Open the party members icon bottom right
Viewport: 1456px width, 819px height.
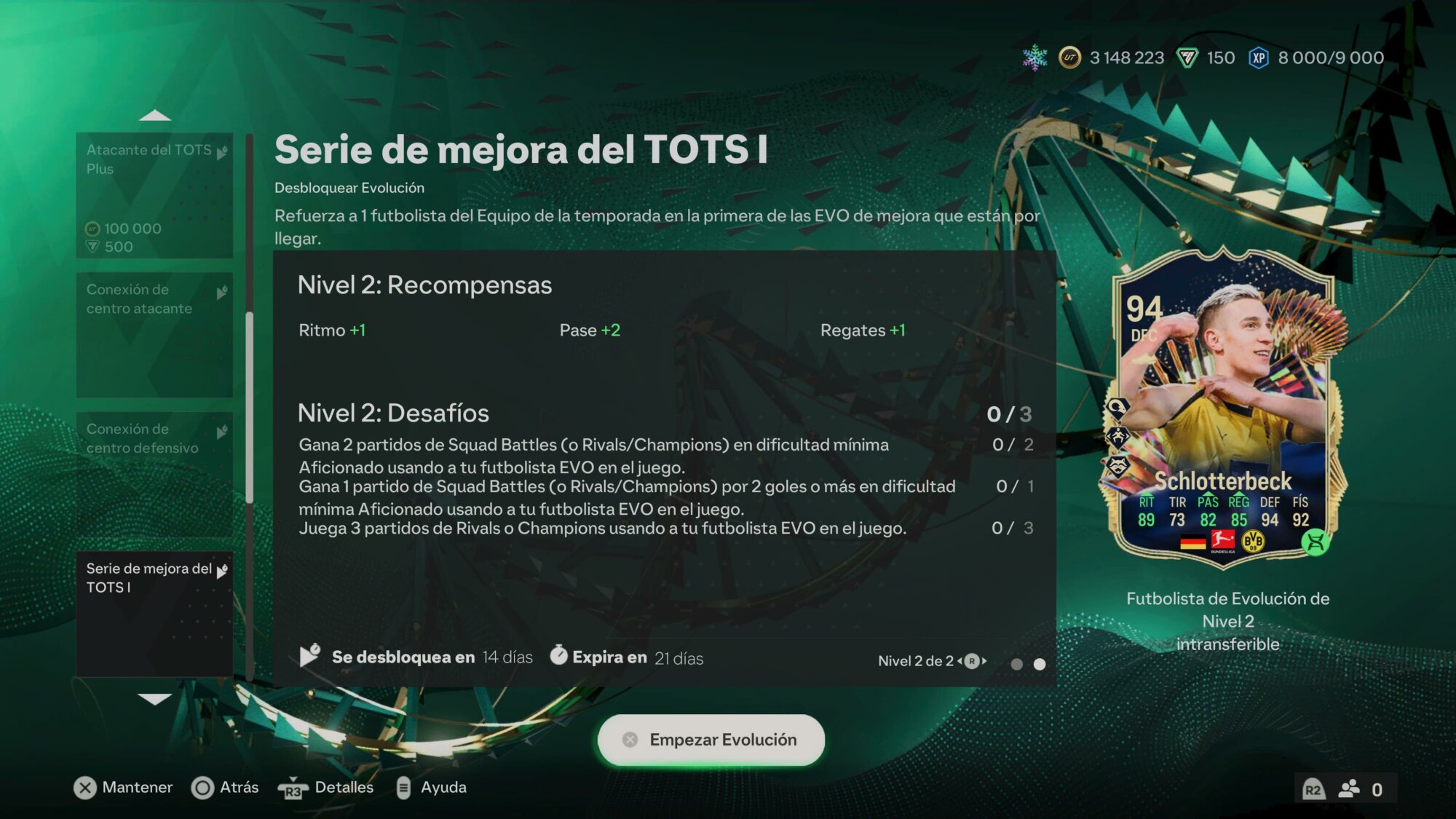pyautogui.click(x=1349, y=789)
